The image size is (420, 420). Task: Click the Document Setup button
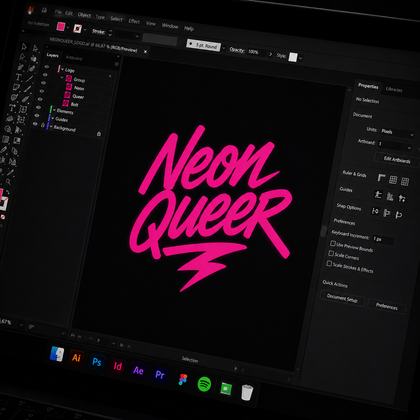pos(342,298)
